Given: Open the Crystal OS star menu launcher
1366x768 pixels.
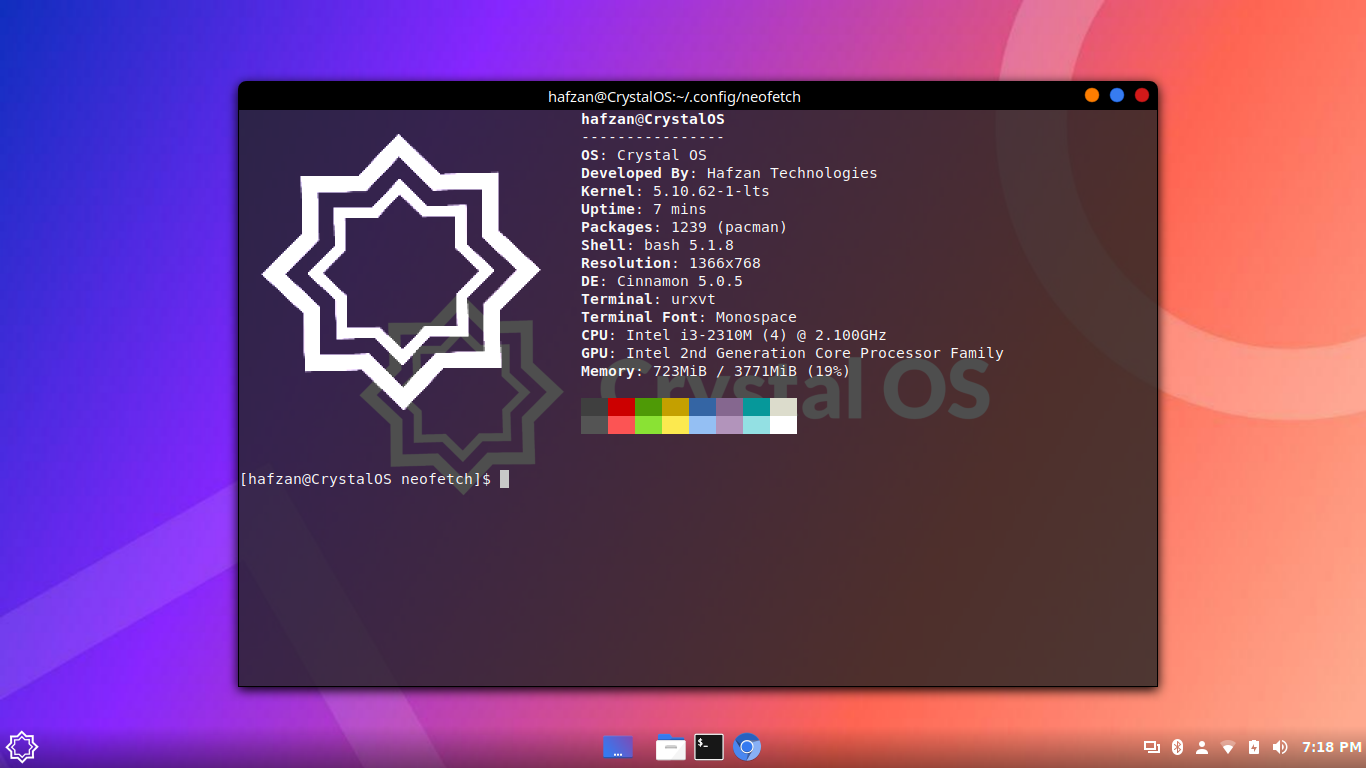Looking at the screenshot, I should [x=22, y=746].
